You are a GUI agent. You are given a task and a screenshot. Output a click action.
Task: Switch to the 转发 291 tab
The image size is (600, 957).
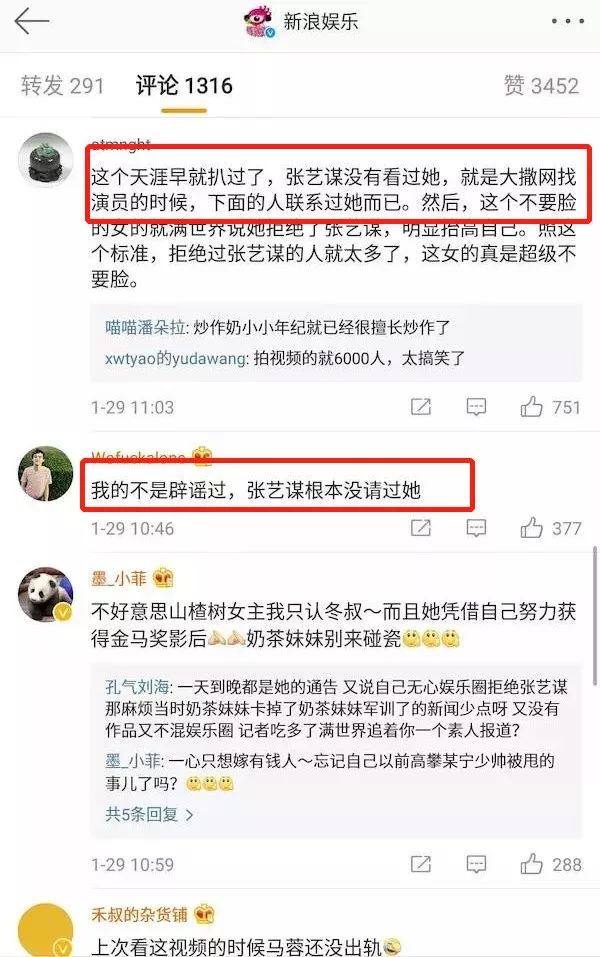(x=62, y=85)
